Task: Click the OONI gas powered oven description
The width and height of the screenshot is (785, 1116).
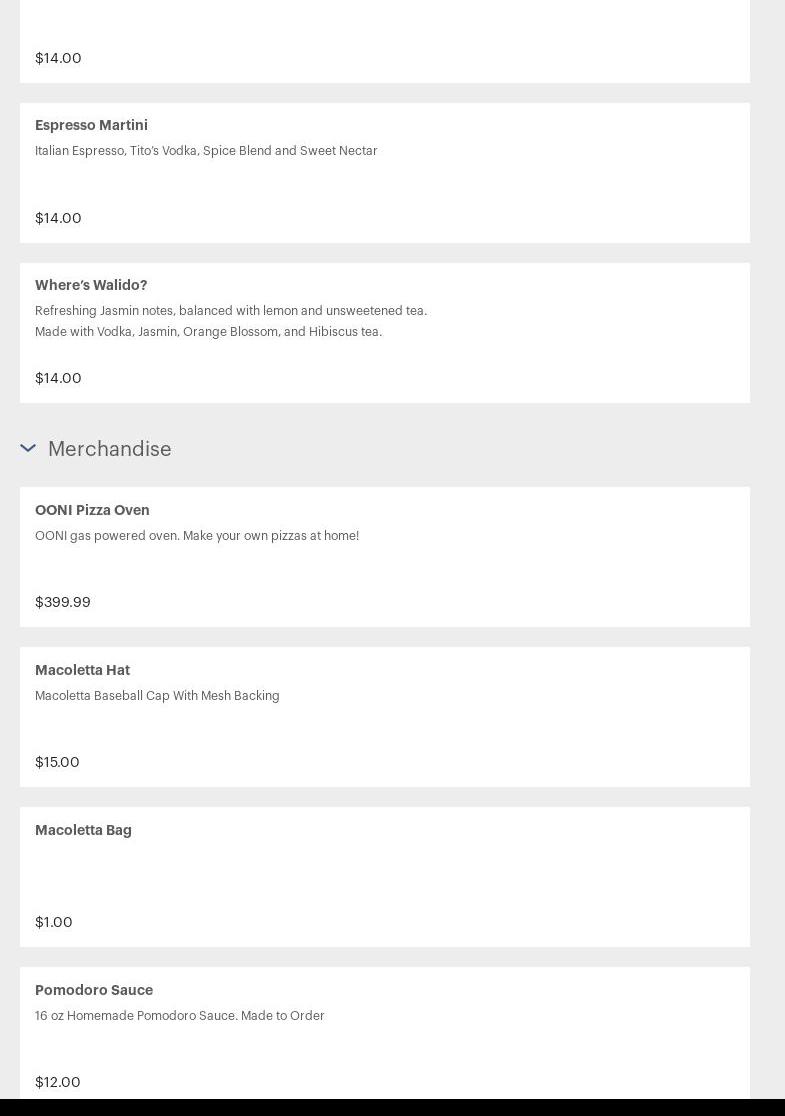Action: point(197,536)
